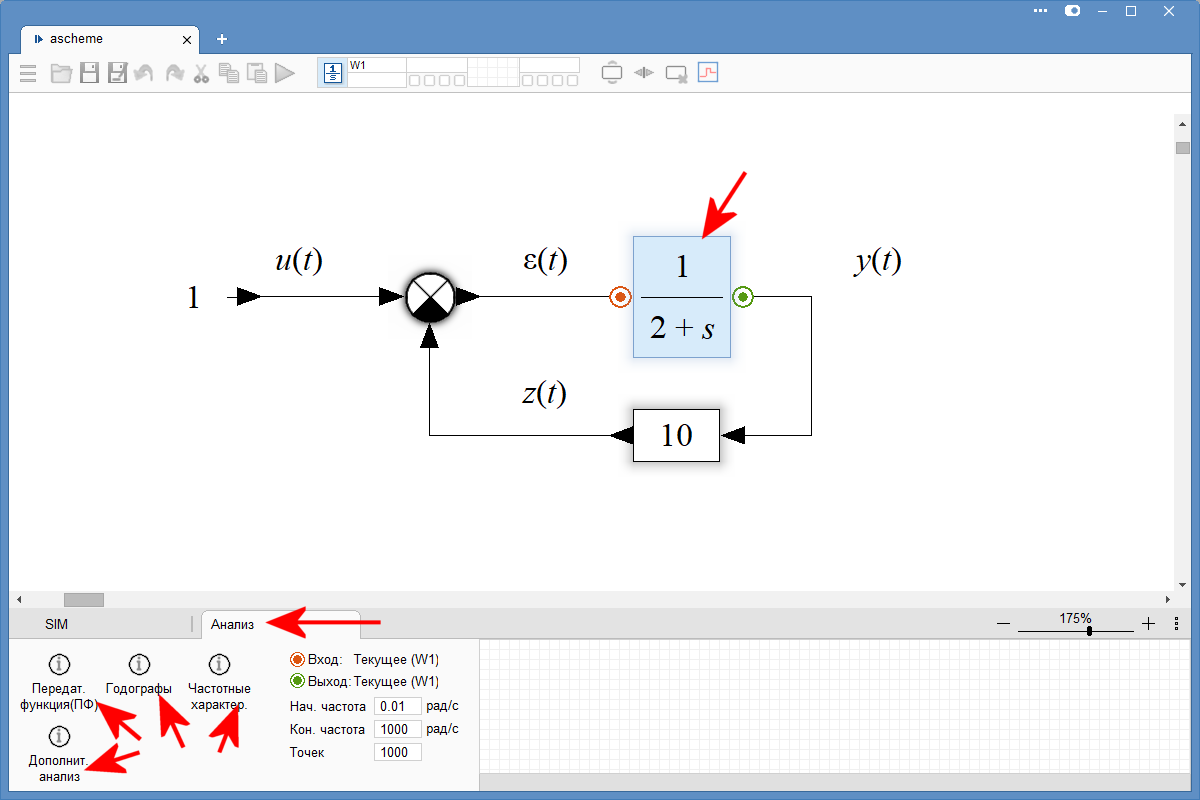
Task: Click the first floppy-disk save icon
Action: coord(89,73)
